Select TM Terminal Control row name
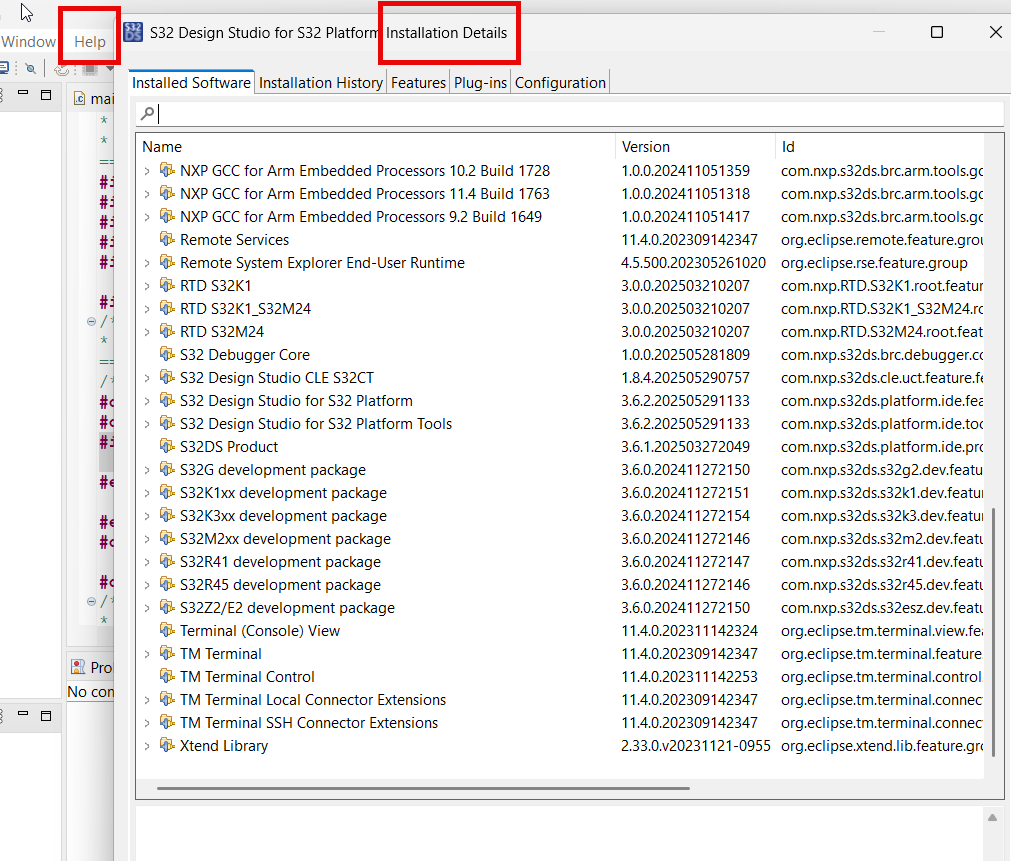Screen dimensions: 1011x861 (x=247, y=677)
